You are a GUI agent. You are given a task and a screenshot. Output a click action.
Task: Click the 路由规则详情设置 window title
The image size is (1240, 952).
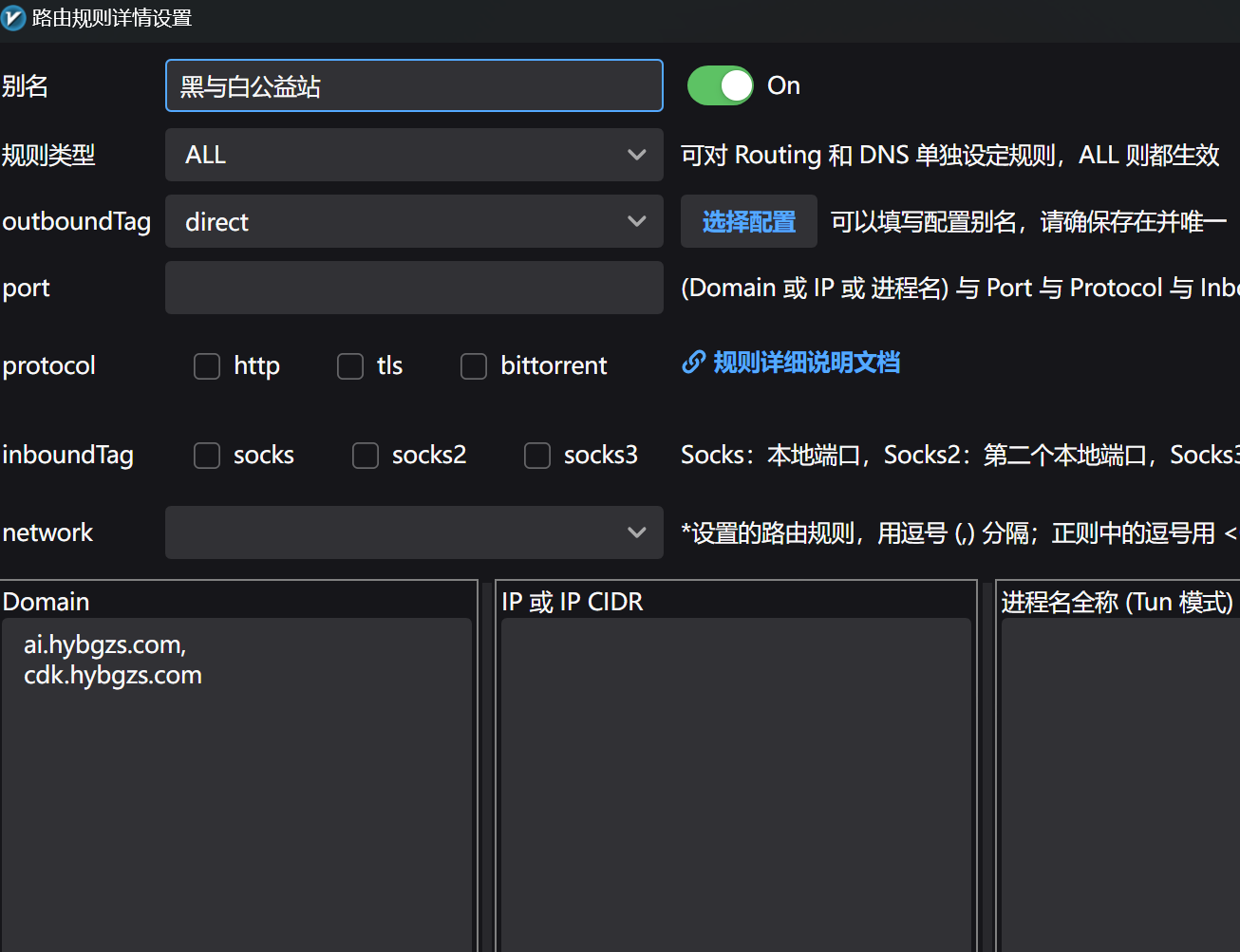click(112, 18)
